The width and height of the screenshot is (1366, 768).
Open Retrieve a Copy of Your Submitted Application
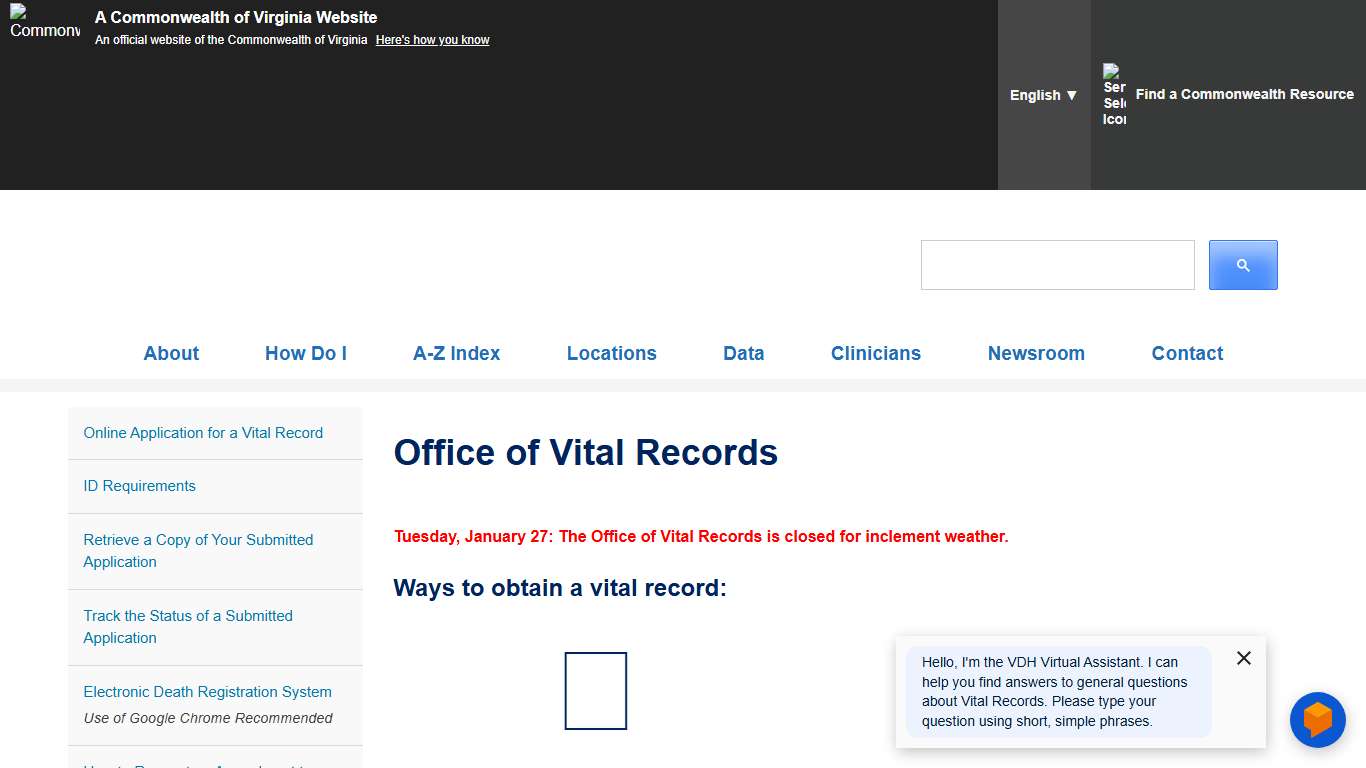coord(198,551)
